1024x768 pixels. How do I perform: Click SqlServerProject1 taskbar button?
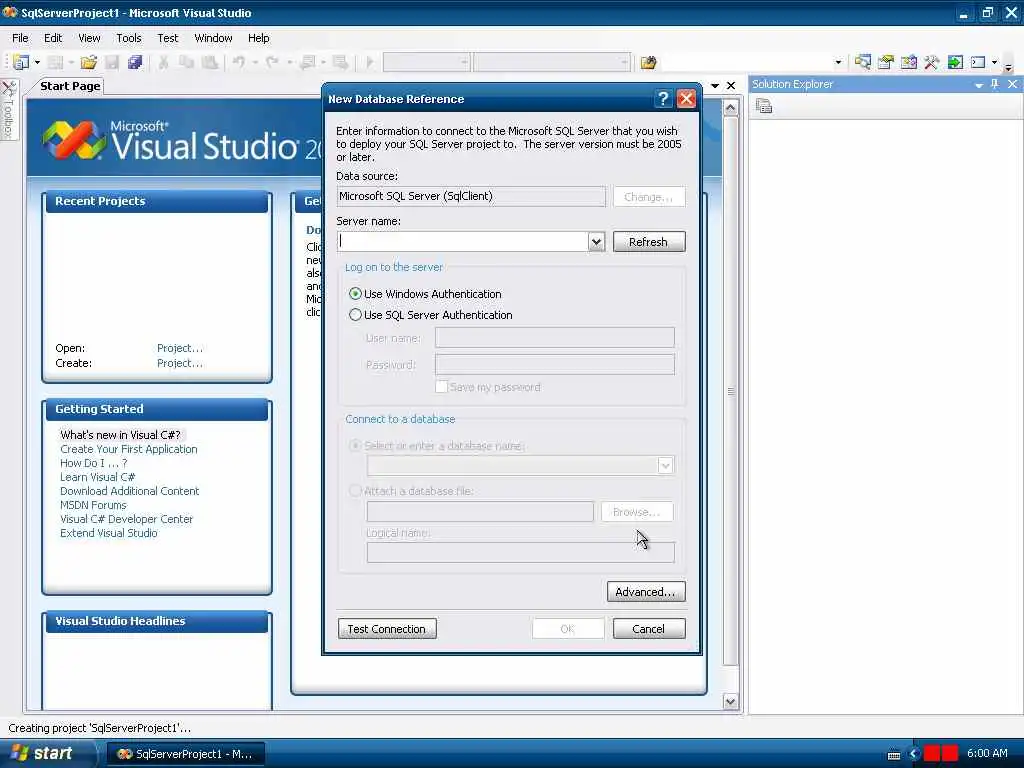pyautogui.click(x=186, y=754)
